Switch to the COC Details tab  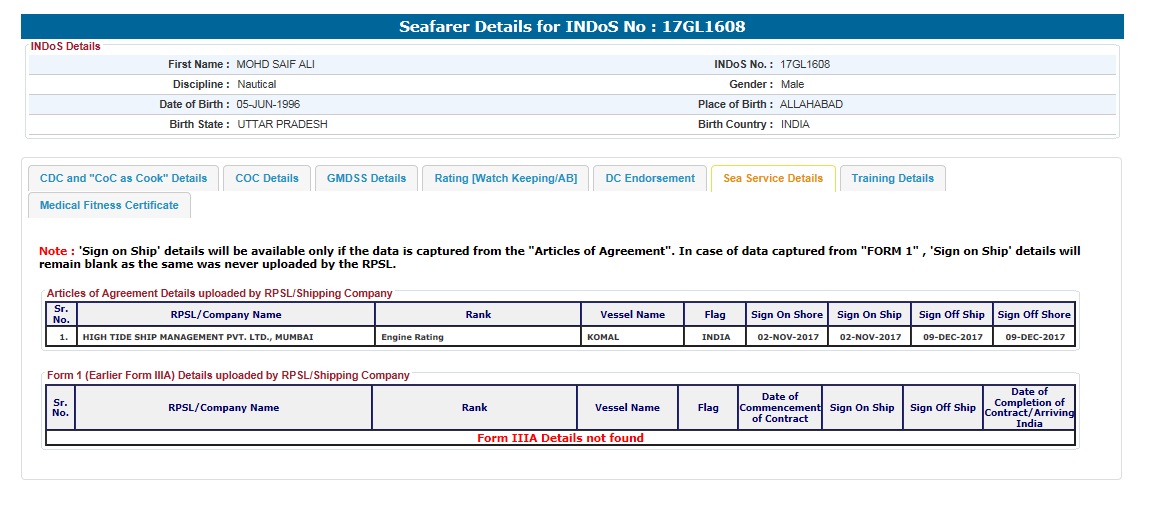[267, 178]
